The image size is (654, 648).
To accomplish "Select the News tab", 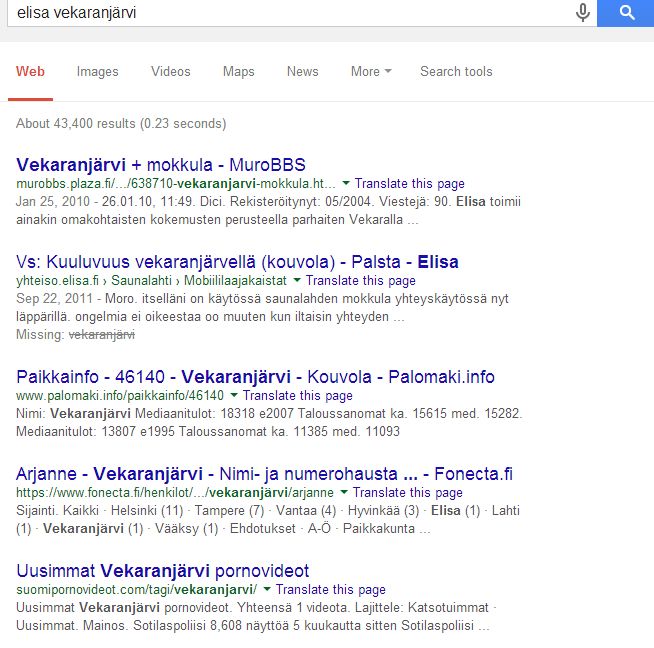I will pos(302,71).
